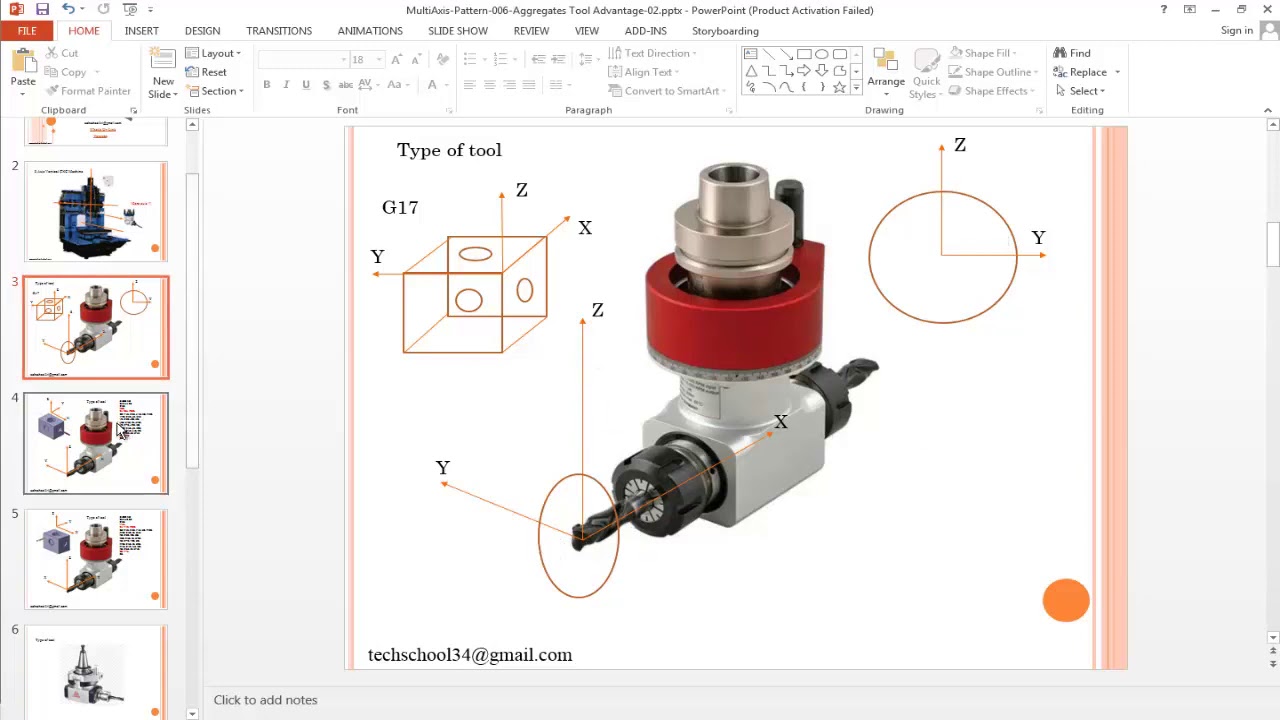1280x720 pixels.
Task: Switch to the ANIMATIONS tab
Action: coord(370,31)
